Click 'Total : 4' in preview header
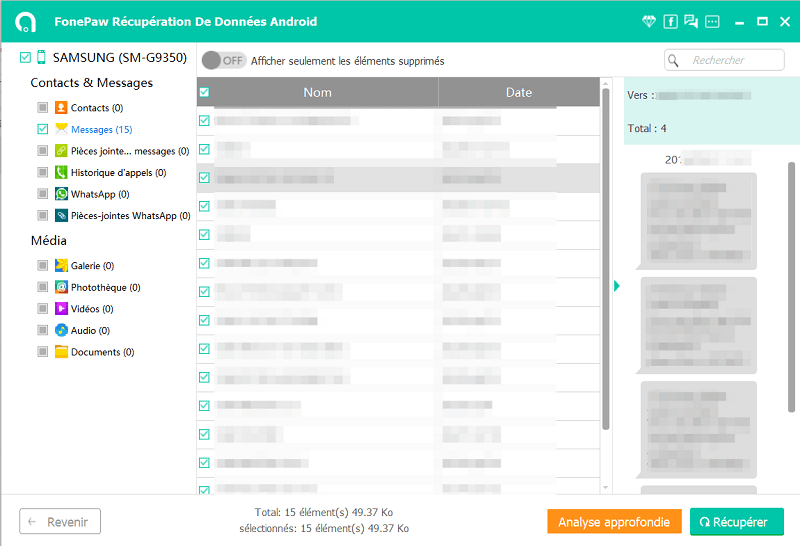Image resolution: width=800 pixels, height=546 pixels. (x=647, y=128)
